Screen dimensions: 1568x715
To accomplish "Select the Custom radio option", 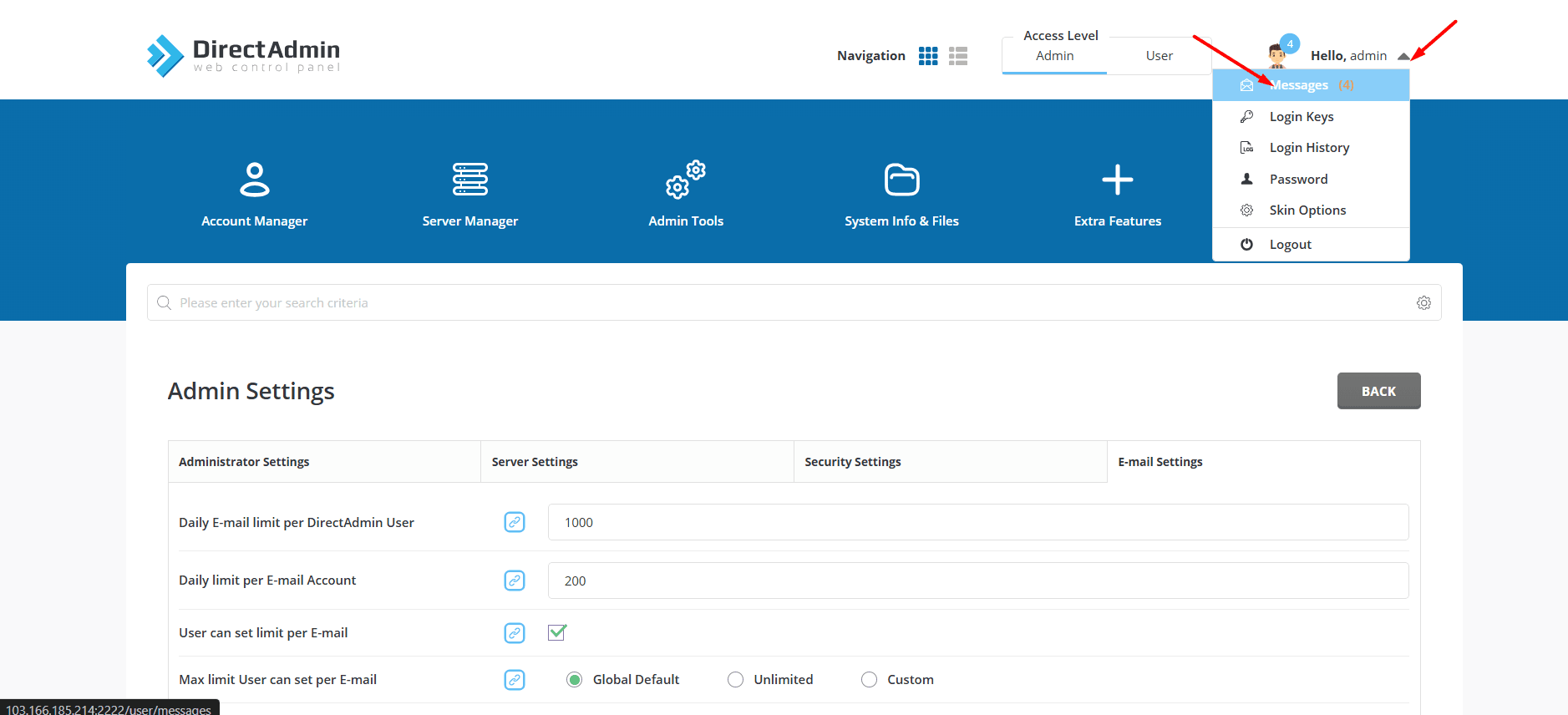I will pyautogui.click(x=869, y=680).
